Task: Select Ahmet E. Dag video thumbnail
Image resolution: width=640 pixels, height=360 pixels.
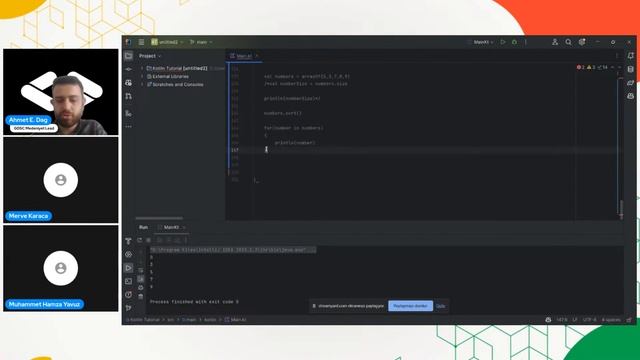Action: (x=61, y=92)
